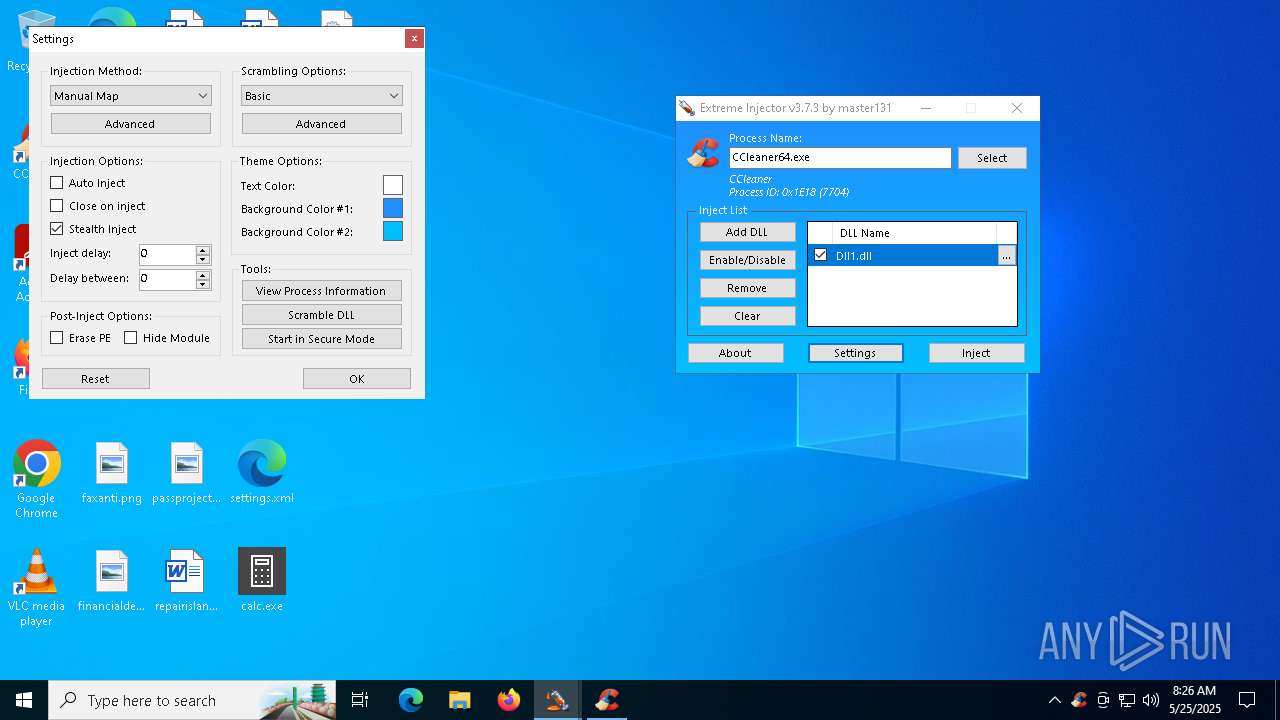Viewport: 1280px width, 720px height.
Task: Open Advanced injection method settings
Action: [x=131, y=124]
